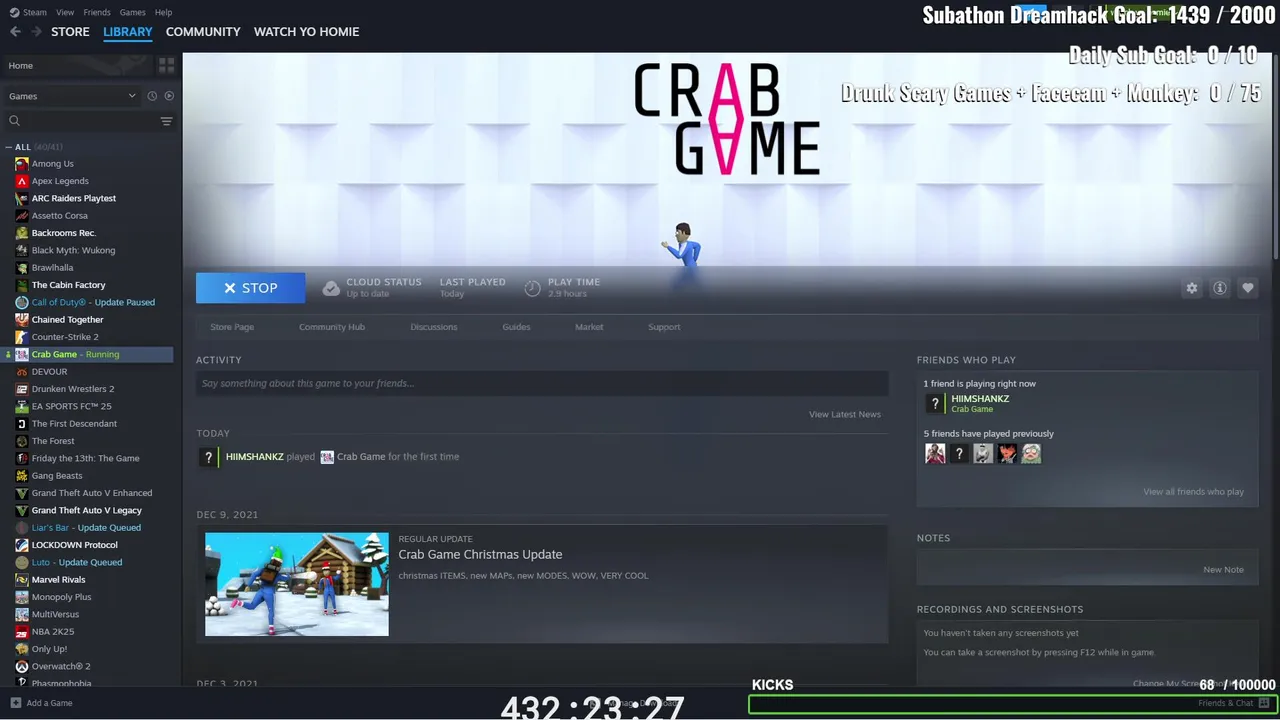Screen dimensions: 1280x720
Task: Open WATCH YO HOMIE profile tab
Action: (x=306, y=32)
